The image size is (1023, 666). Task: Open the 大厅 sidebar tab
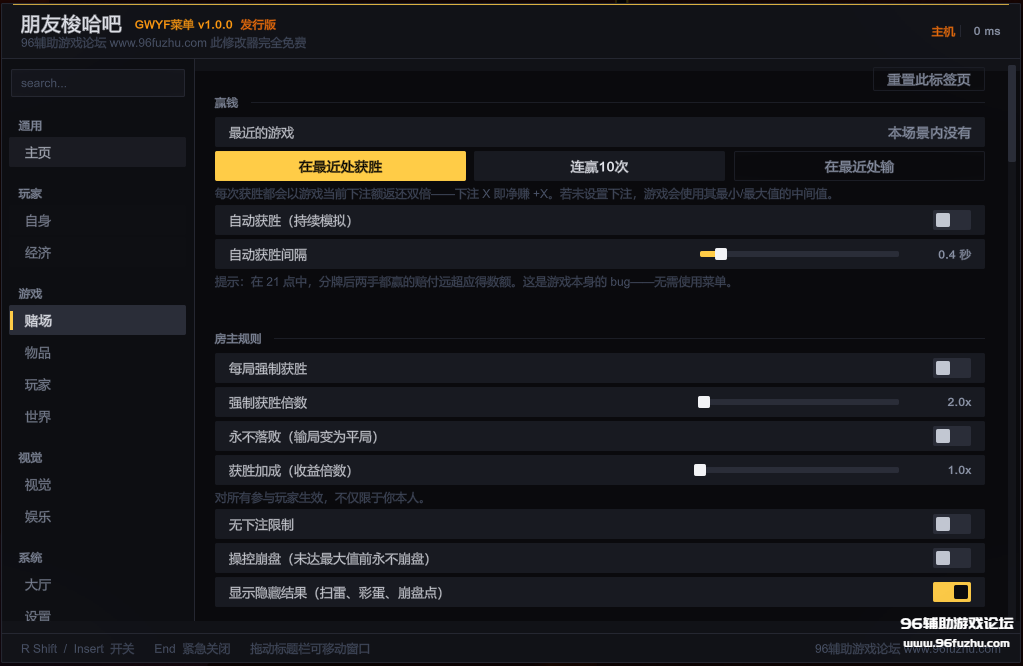(x=98, y=584)
